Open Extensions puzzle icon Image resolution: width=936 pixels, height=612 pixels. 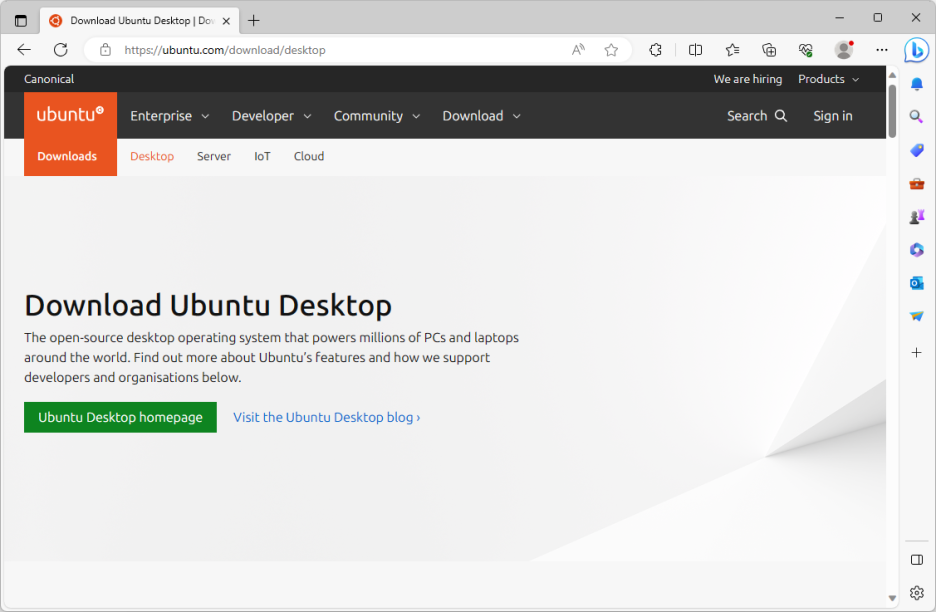[x=655, y=50]
